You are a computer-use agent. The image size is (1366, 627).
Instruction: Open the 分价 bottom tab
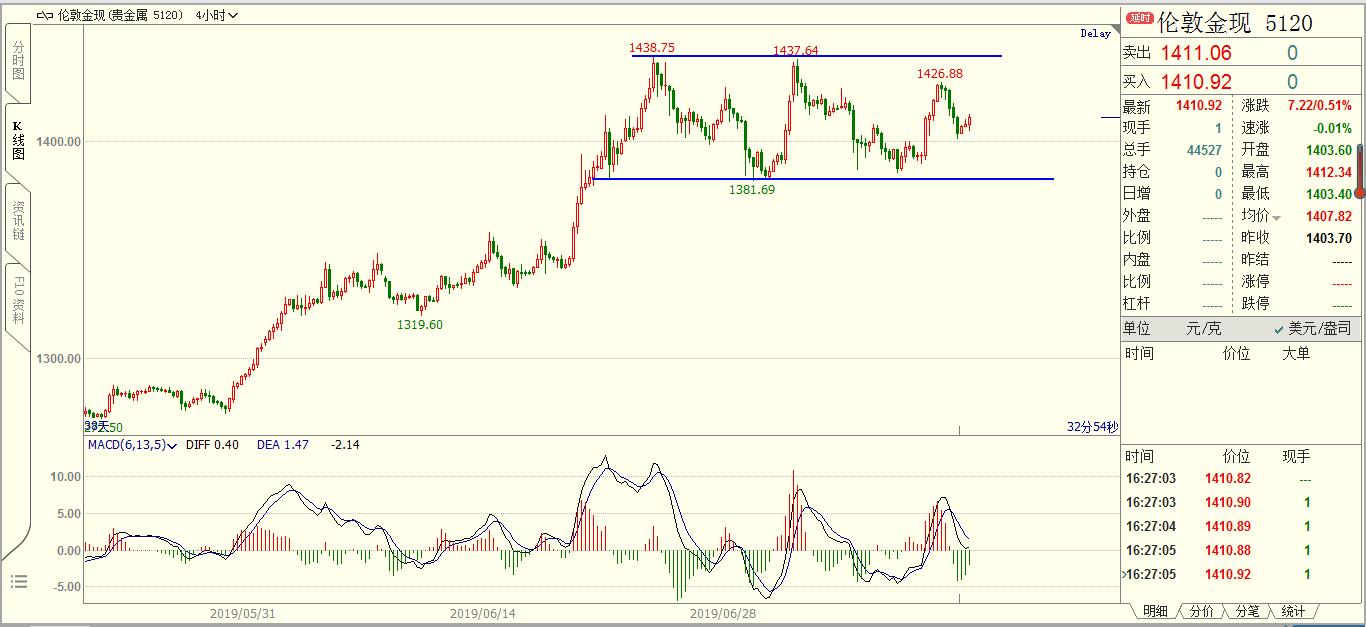point(1200,611)
